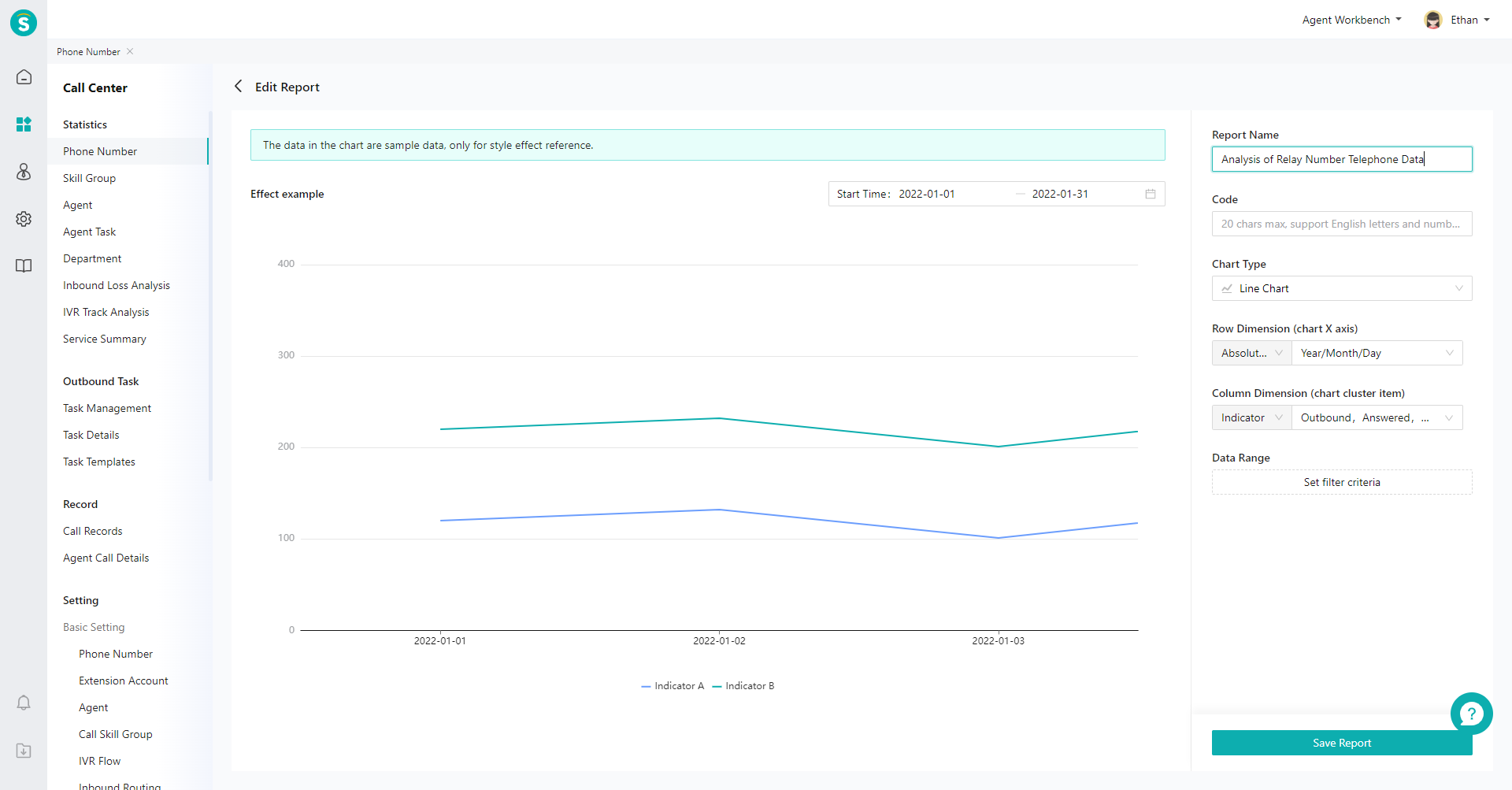Click the Report Name input field

pos(1342,159)
